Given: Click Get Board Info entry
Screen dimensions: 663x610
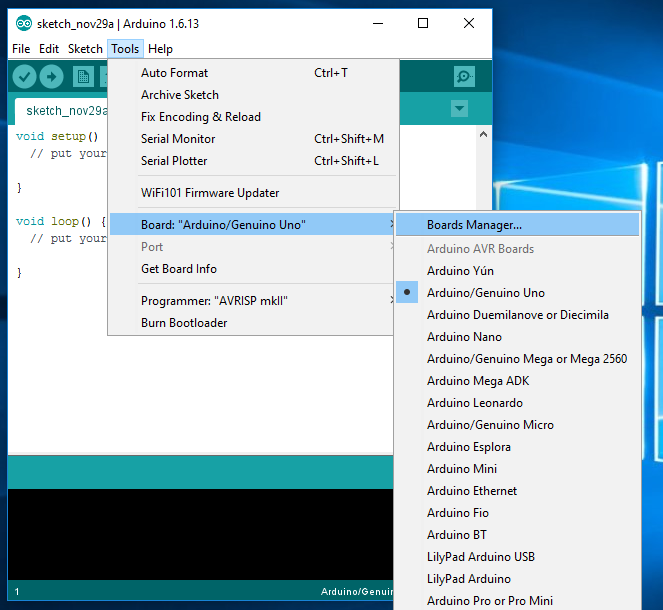Looking at the screenshot, I should point(252,269).
